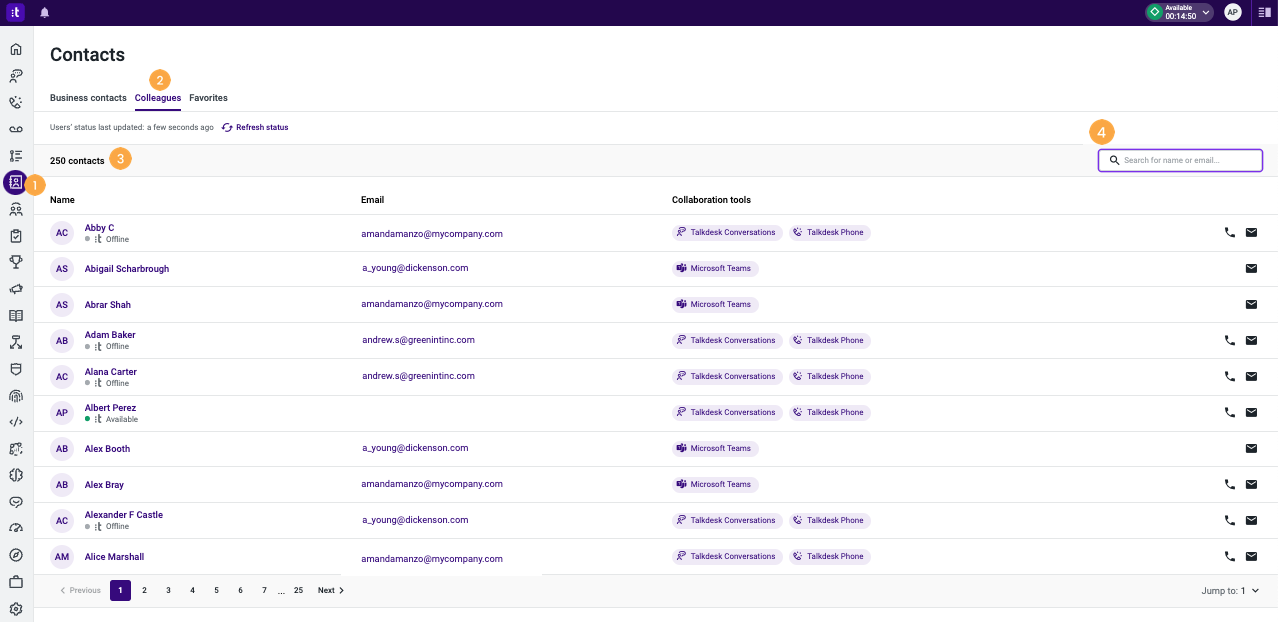Email Alice Marshall via the envelope icon

click(x=1251, y=556)
